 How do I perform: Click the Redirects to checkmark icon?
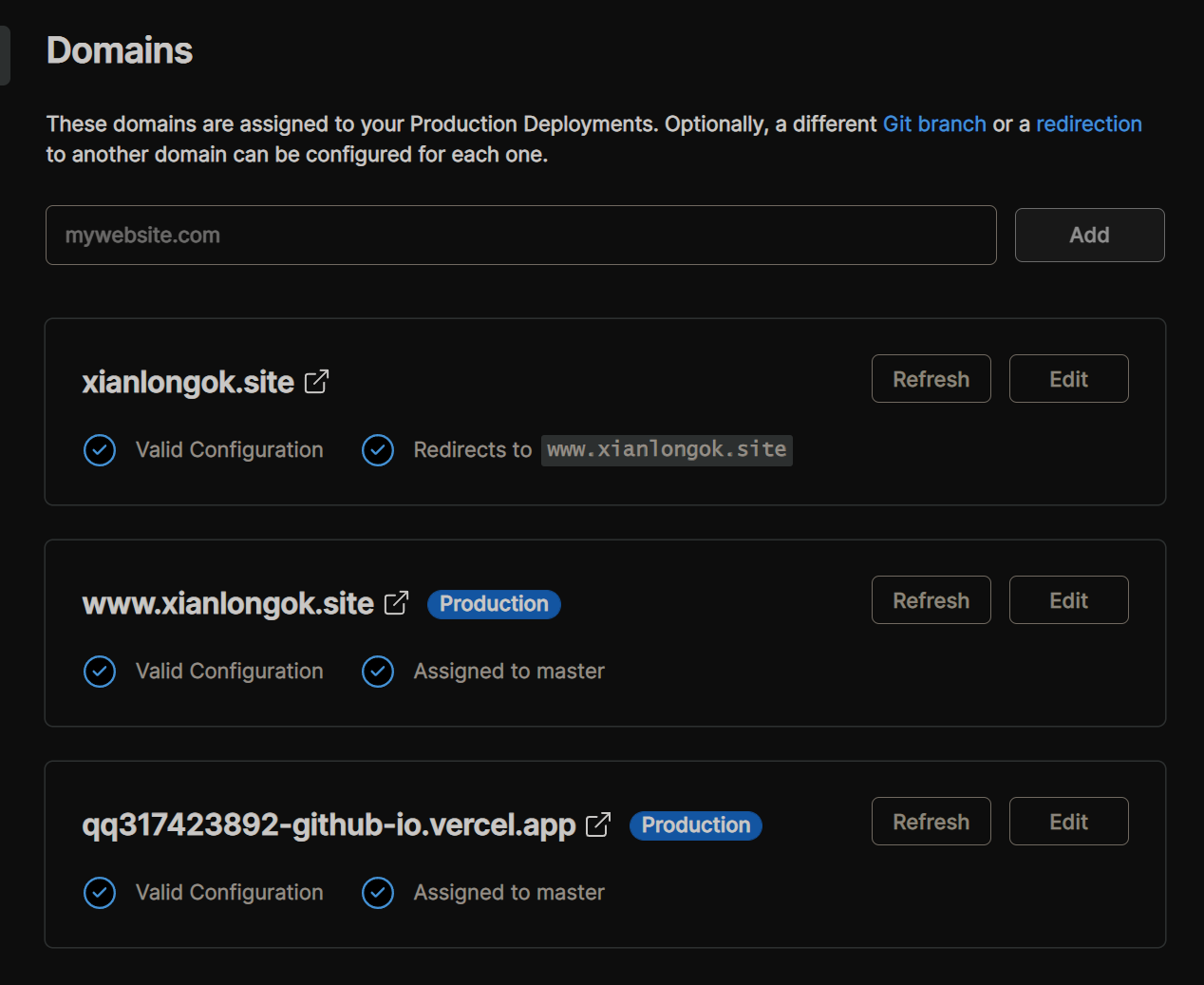point(378,450)
